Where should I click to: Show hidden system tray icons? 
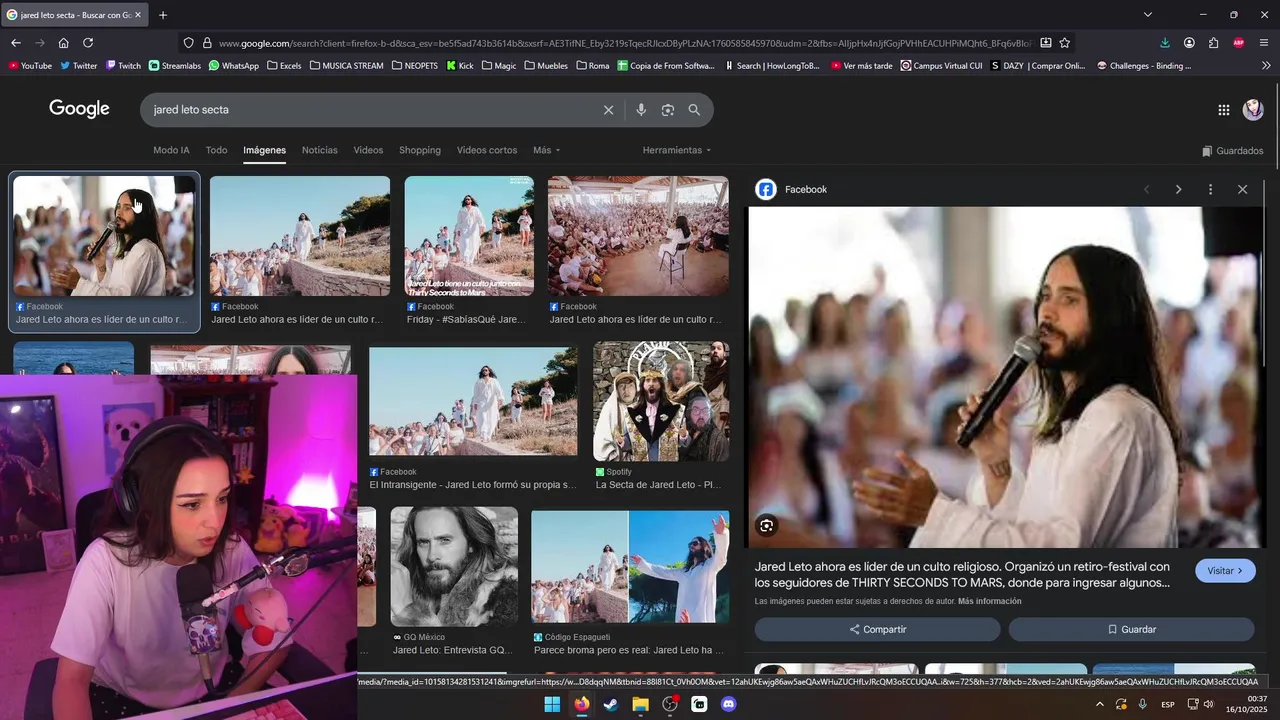(x=1100, y=705)
